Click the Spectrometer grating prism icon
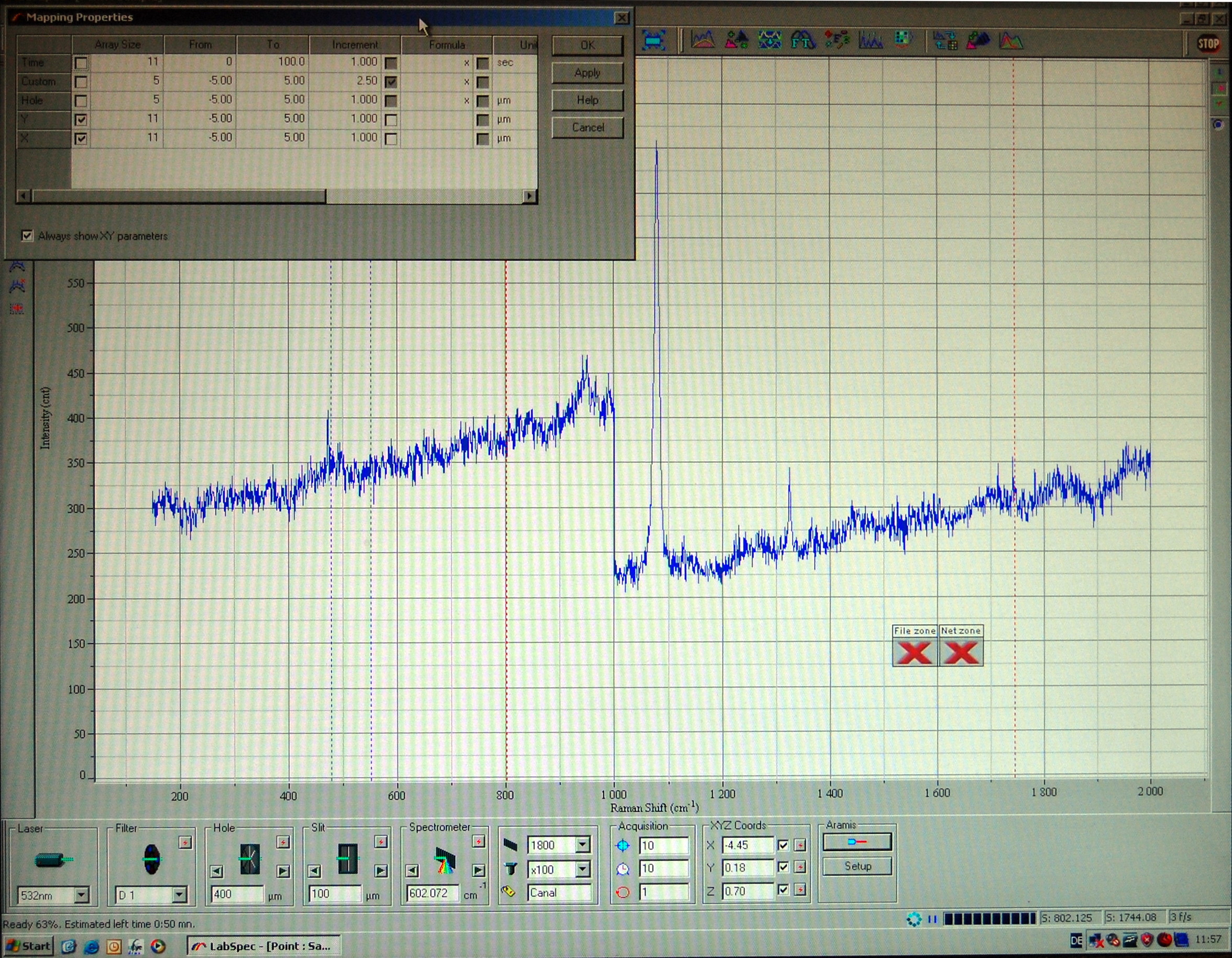 coord(445,861)
